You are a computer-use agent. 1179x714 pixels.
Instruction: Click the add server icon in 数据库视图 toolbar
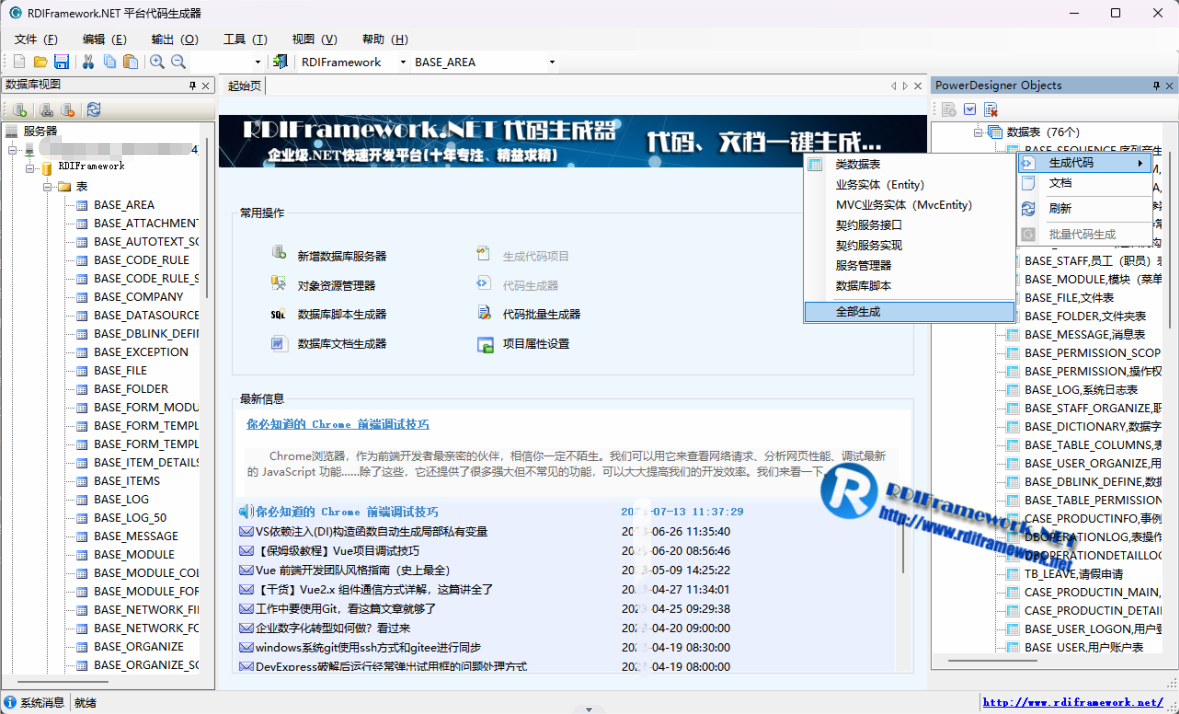(x=19, y=110)
